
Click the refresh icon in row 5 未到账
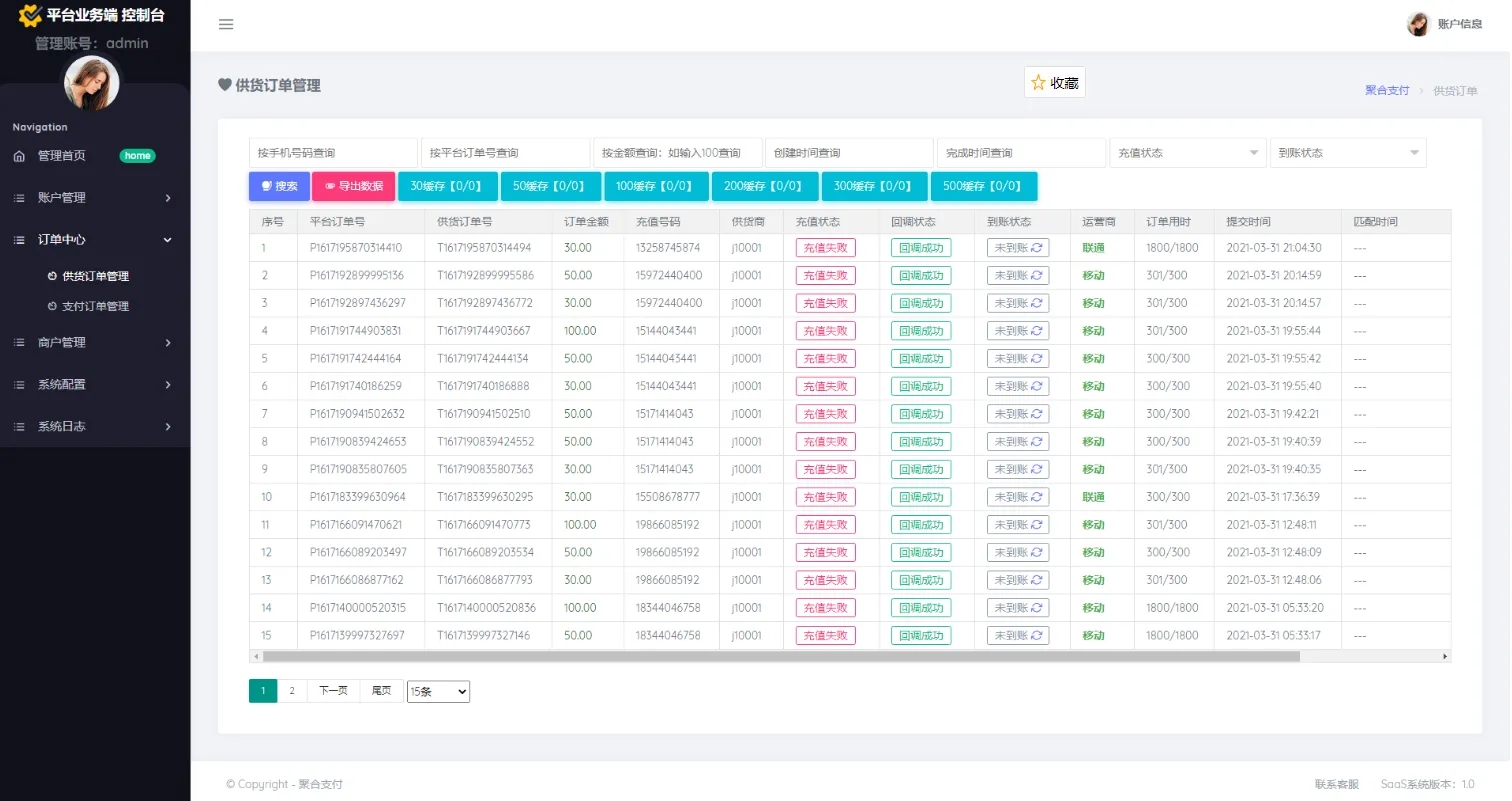pos(1037,359)
